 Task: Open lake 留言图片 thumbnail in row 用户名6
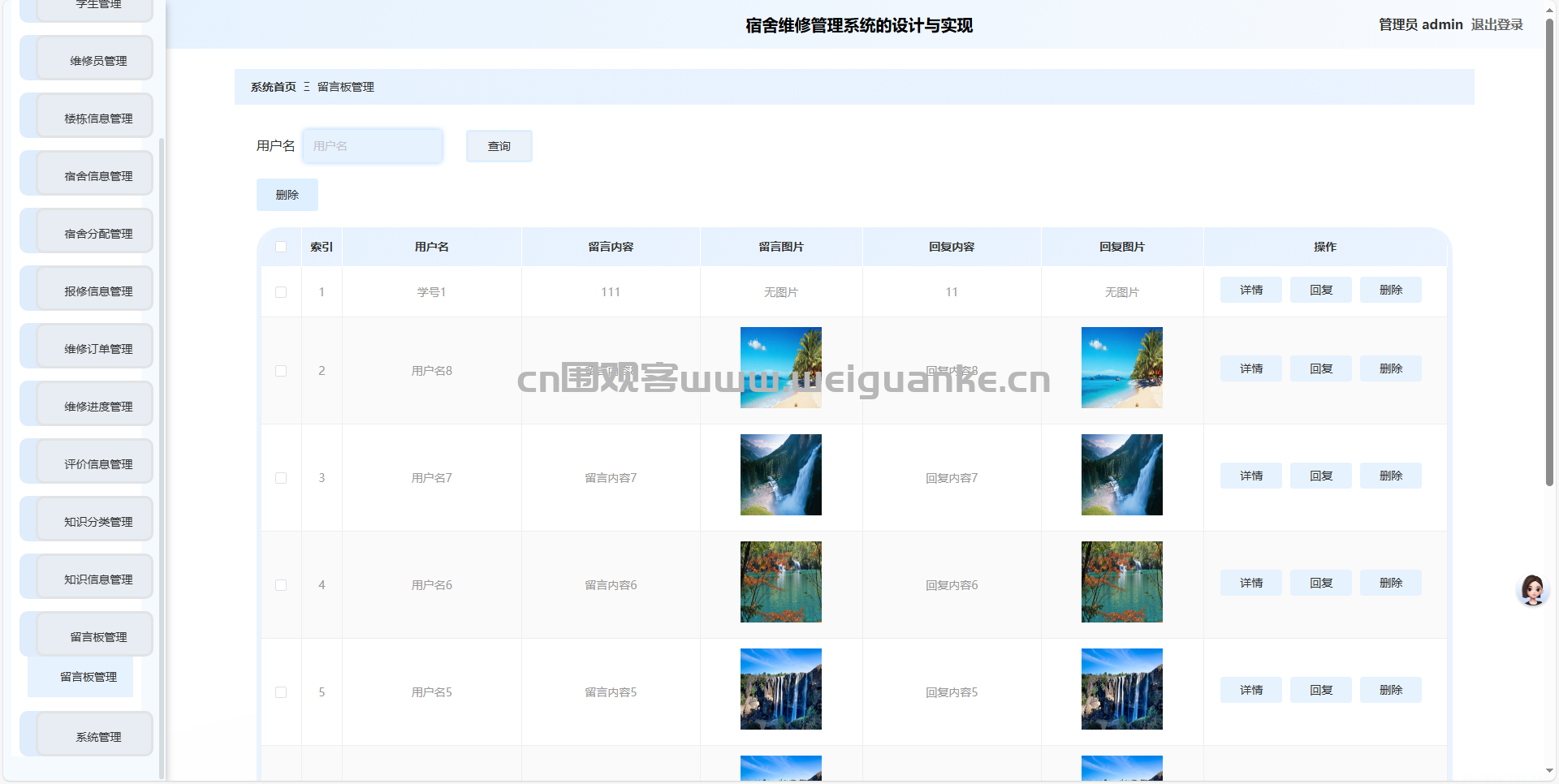(781, 582)
